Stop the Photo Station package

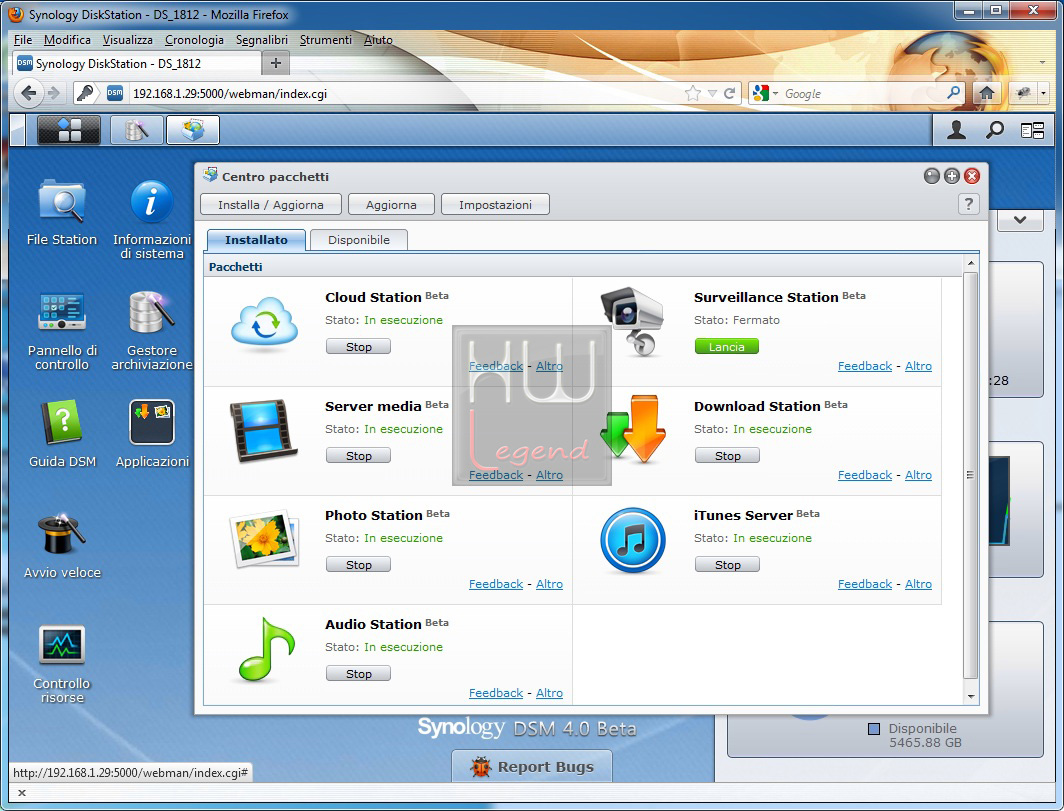358,565
